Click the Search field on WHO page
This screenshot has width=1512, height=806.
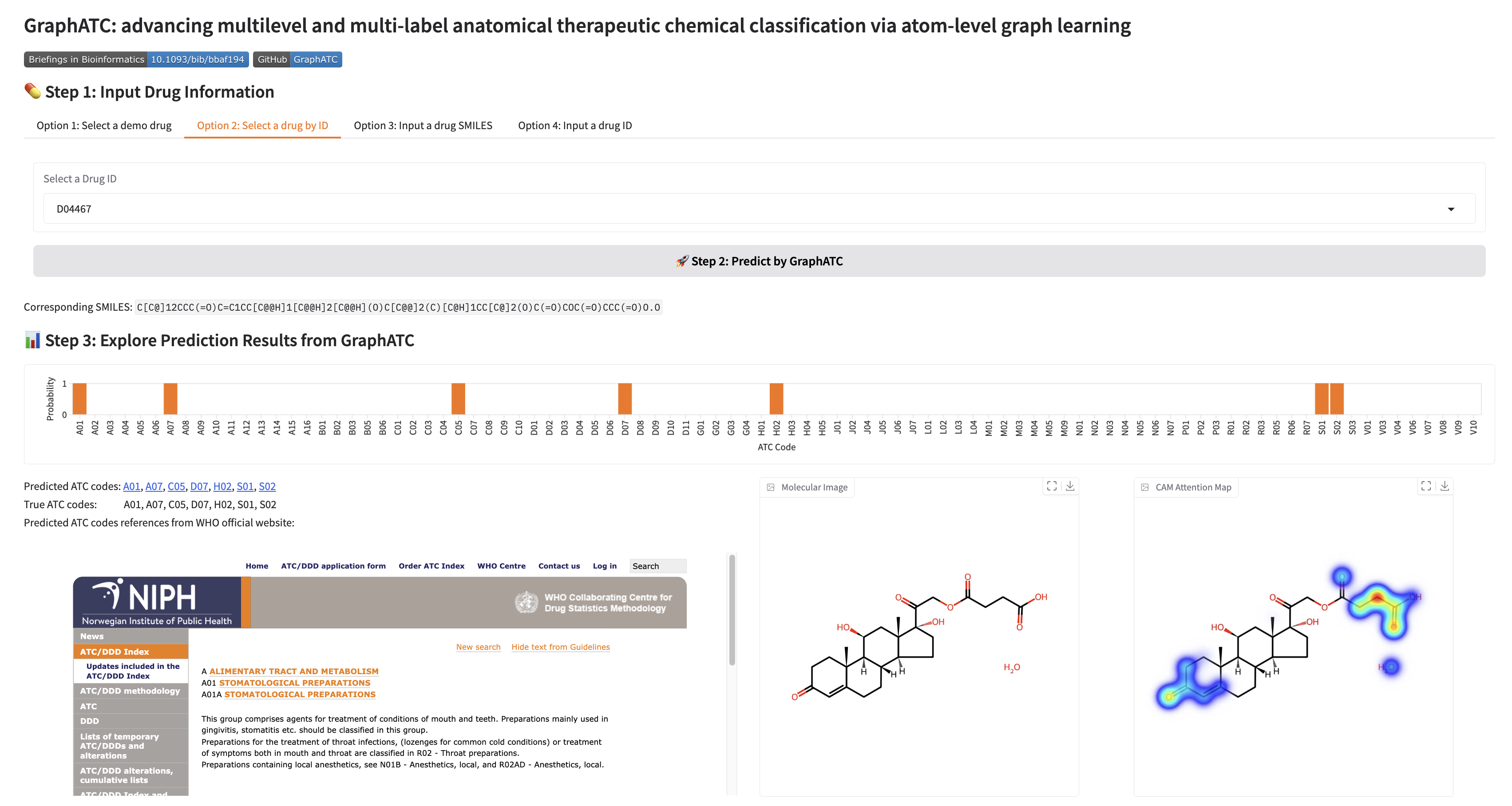tap(658, 566)
